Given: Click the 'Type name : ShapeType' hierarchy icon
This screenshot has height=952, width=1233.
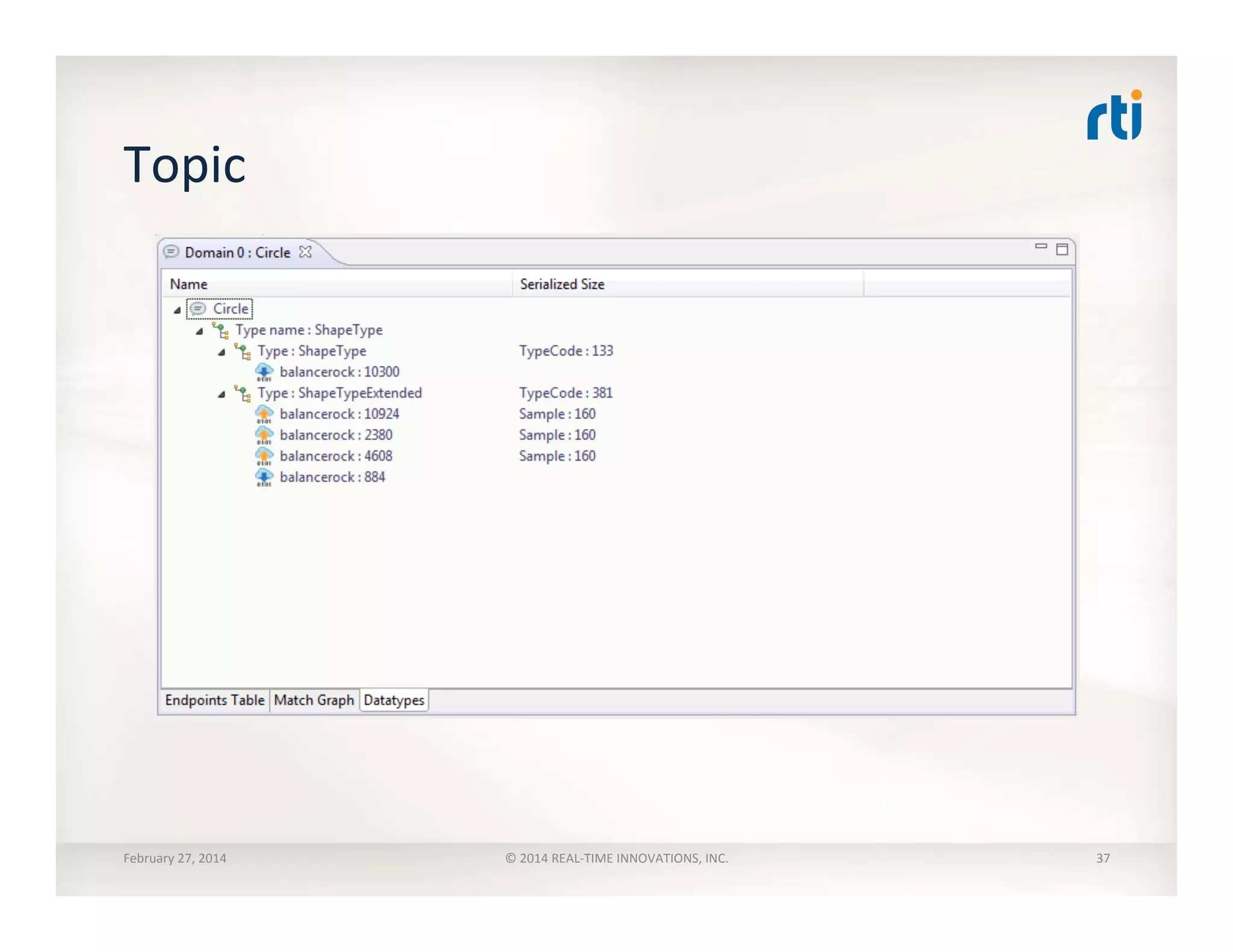Looking at the screenshot, I should click(220, 330).
